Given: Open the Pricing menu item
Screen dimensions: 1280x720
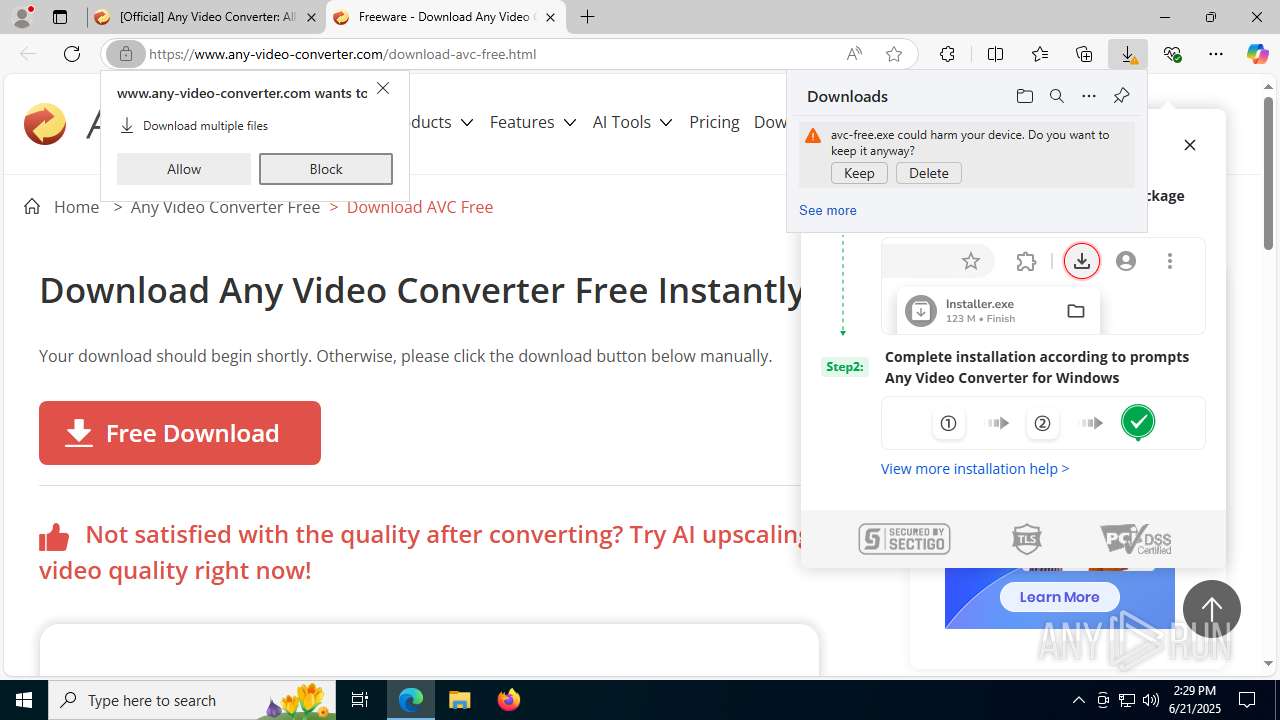Looking at the screenshot, I should 714,122.
